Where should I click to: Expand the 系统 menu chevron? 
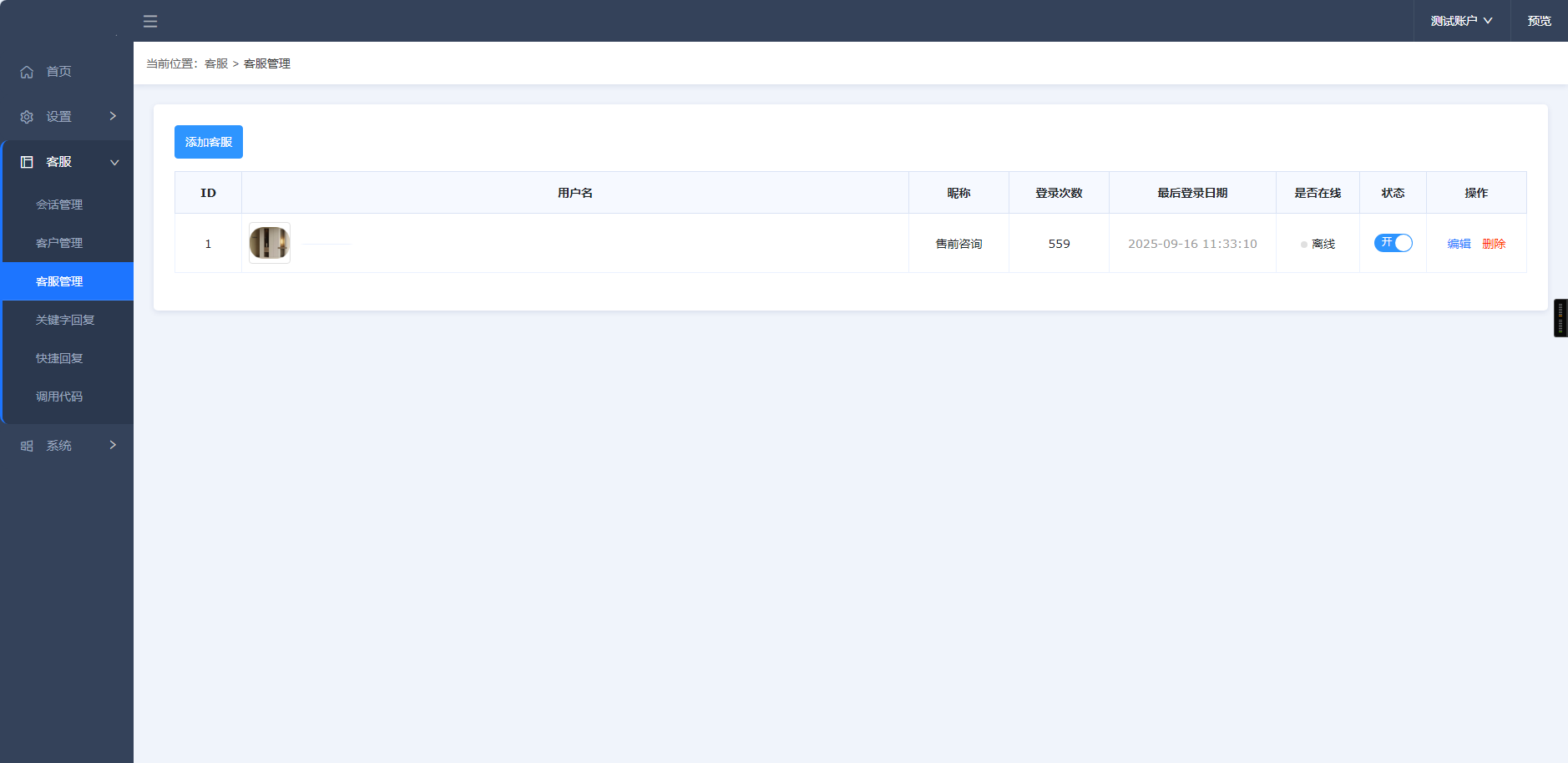[x=113, y=445]
